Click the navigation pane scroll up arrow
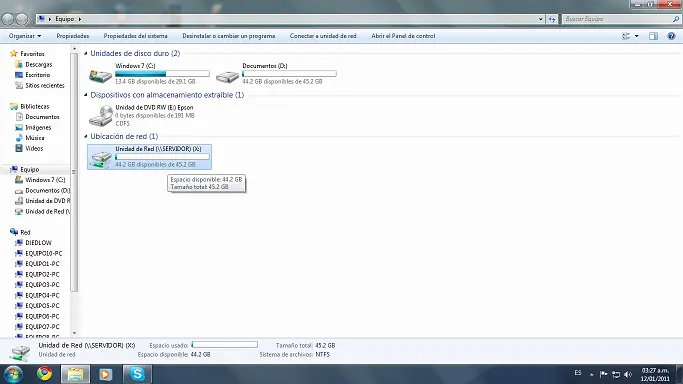The image size is (683, 384). [74, 49]
